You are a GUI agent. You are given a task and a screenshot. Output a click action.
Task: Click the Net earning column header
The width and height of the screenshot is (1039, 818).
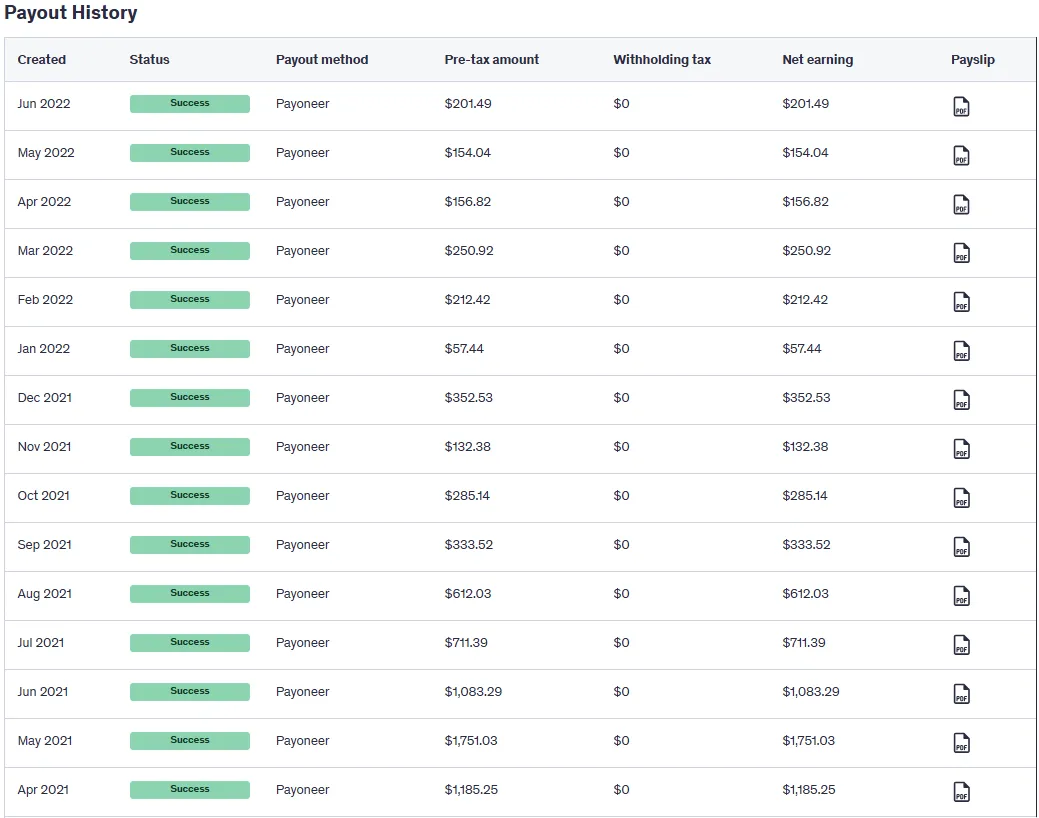[x=817, y=60]
